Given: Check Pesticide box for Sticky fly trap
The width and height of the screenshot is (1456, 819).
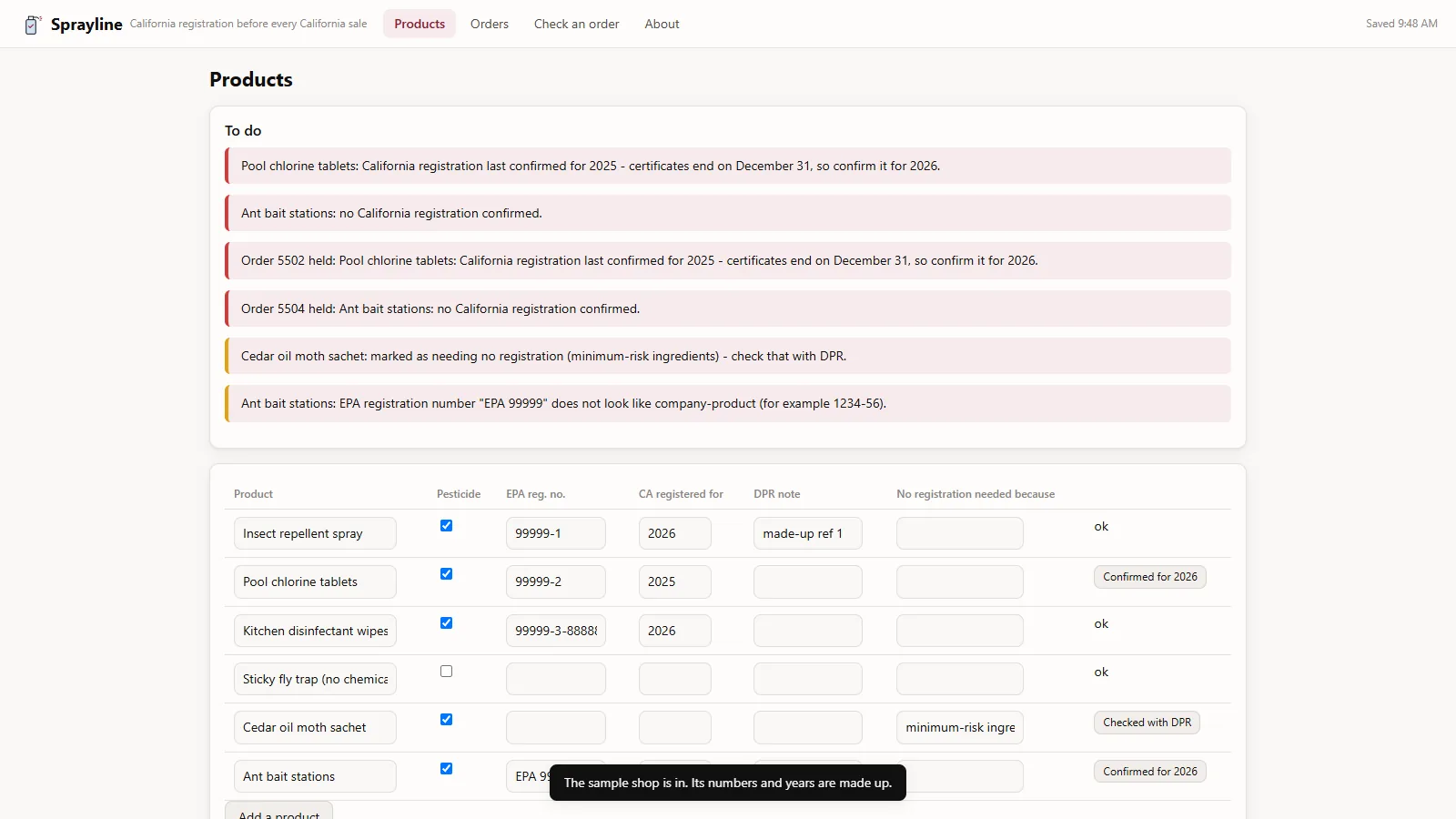Looking at the screenshot, I should coord(446,671).
